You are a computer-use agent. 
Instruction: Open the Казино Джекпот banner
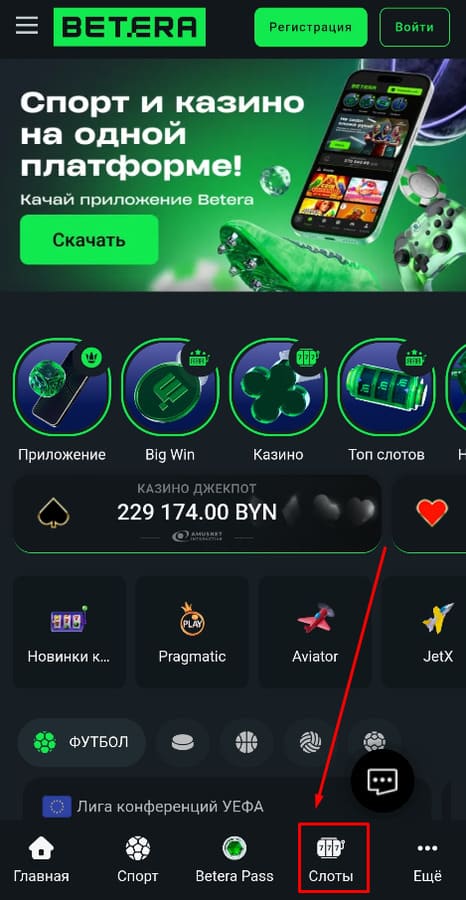(197, 513)
